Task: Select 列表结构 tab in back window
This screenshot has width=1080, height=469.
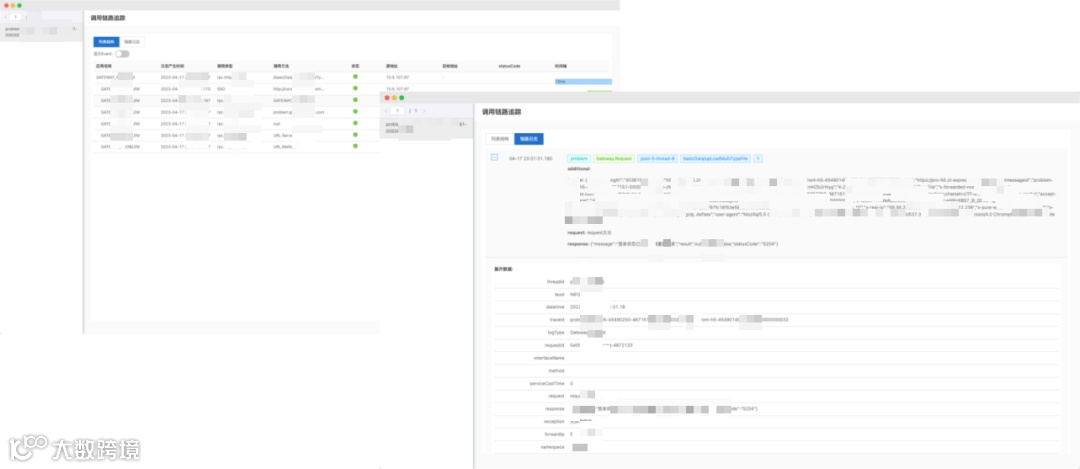Action: 107,42
